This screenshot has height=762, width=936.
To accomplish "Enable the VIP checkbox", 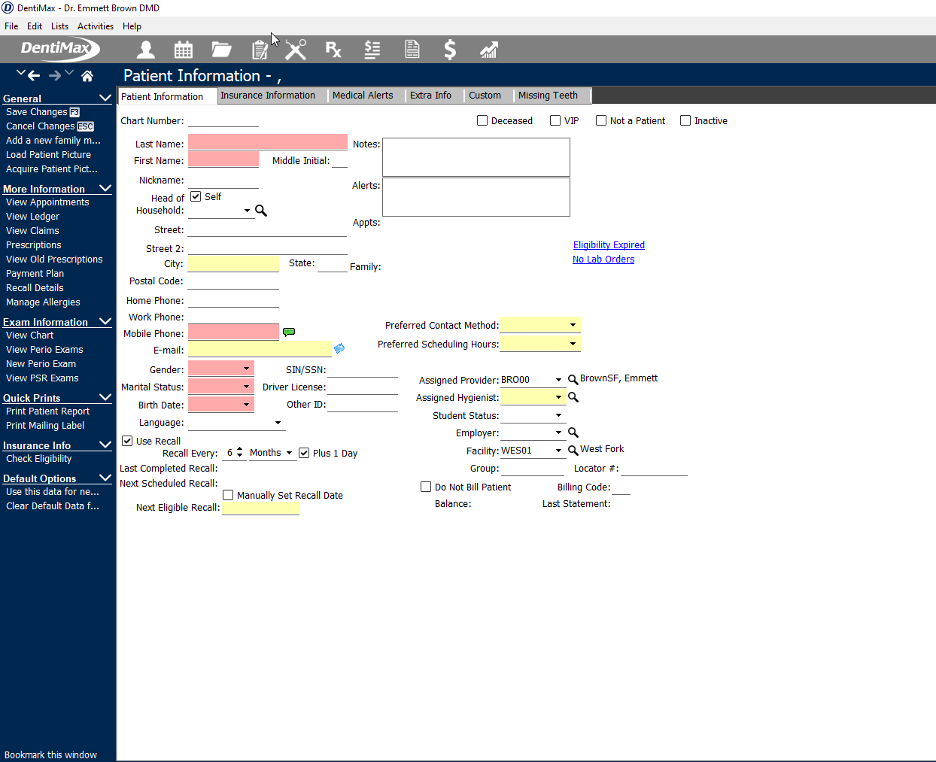I will point(556,121).
